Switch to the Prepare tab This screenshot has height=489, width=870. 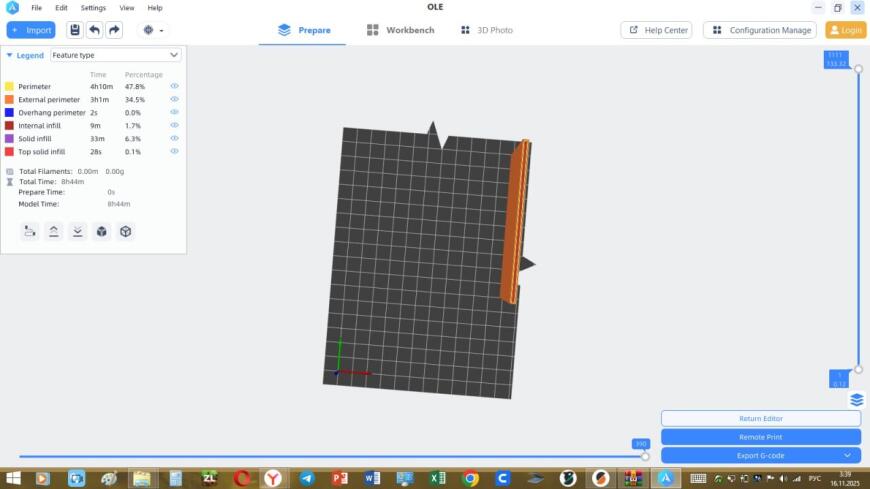click(x=304, y=30)
